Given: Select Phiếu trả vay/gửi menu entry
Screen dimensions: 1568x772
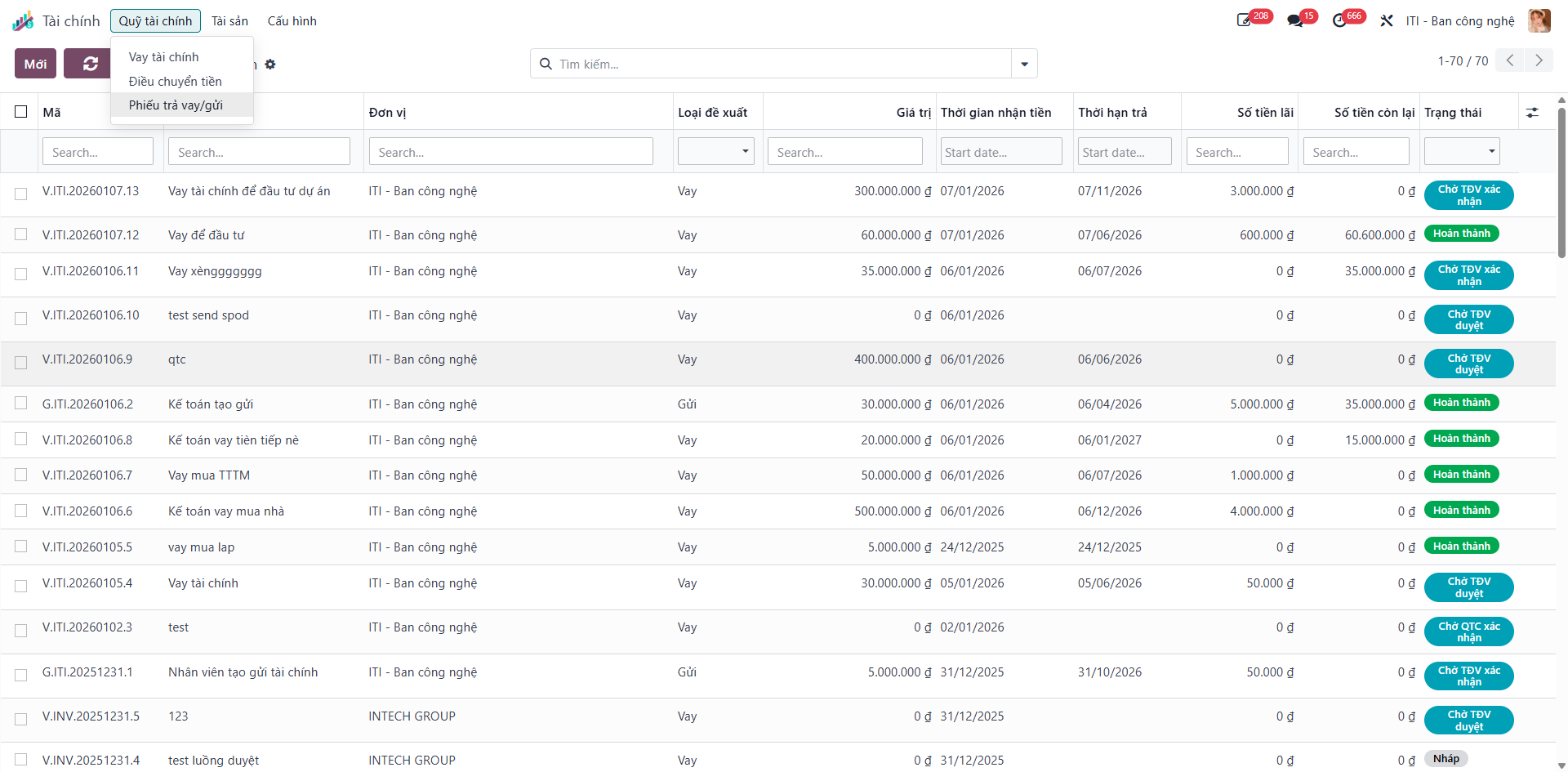Looking at the screenshot, I should point(182,105).
